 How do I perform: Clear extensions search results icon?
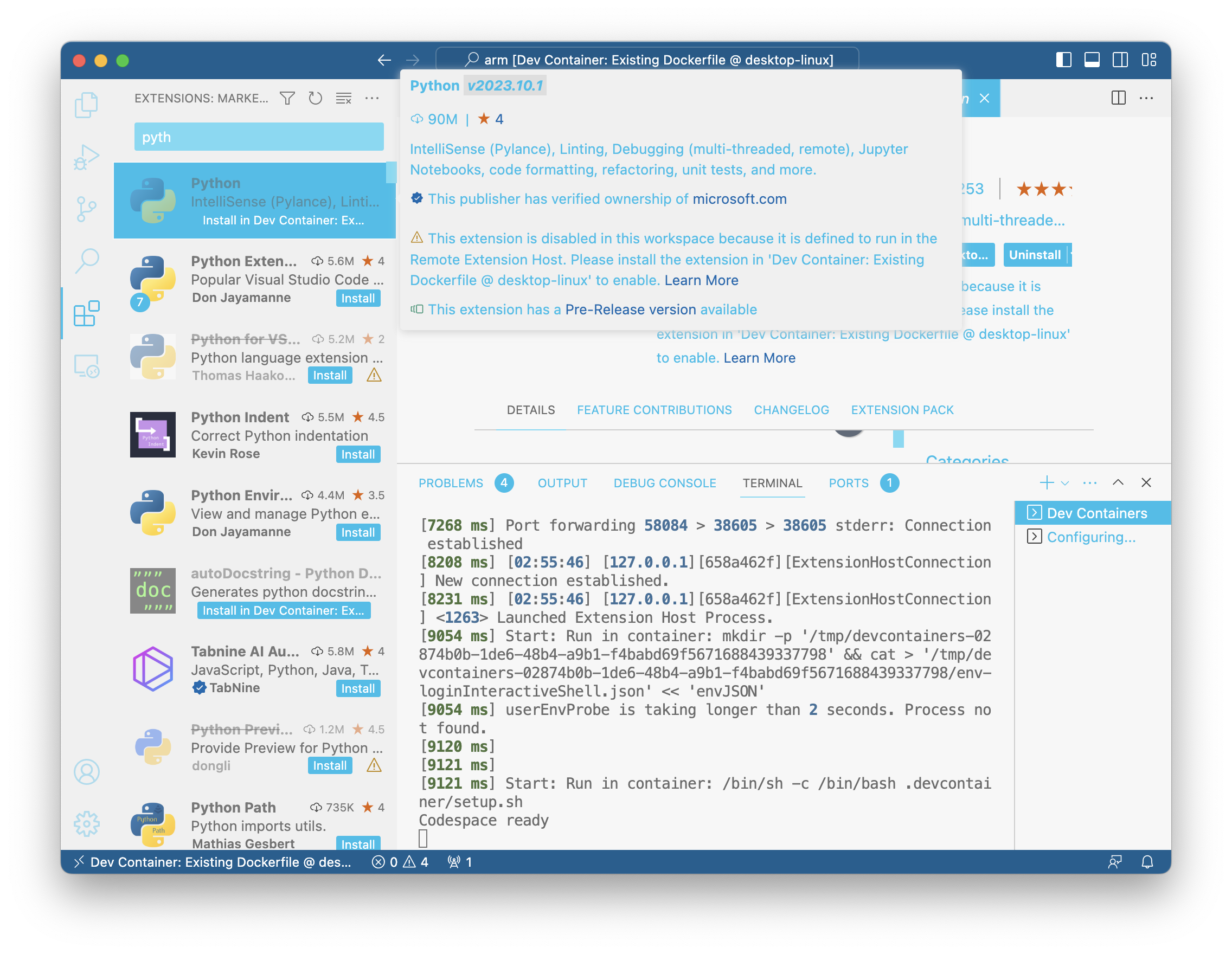tap(344, 99)
